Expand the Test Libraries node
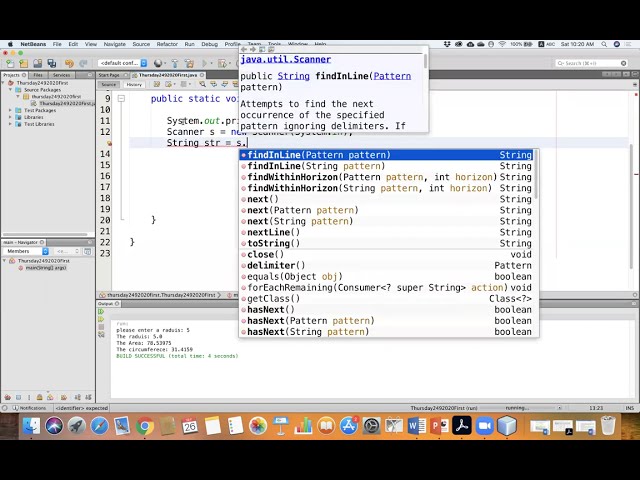This screenshot has height=480, width=640. click(x=11, y=124)
